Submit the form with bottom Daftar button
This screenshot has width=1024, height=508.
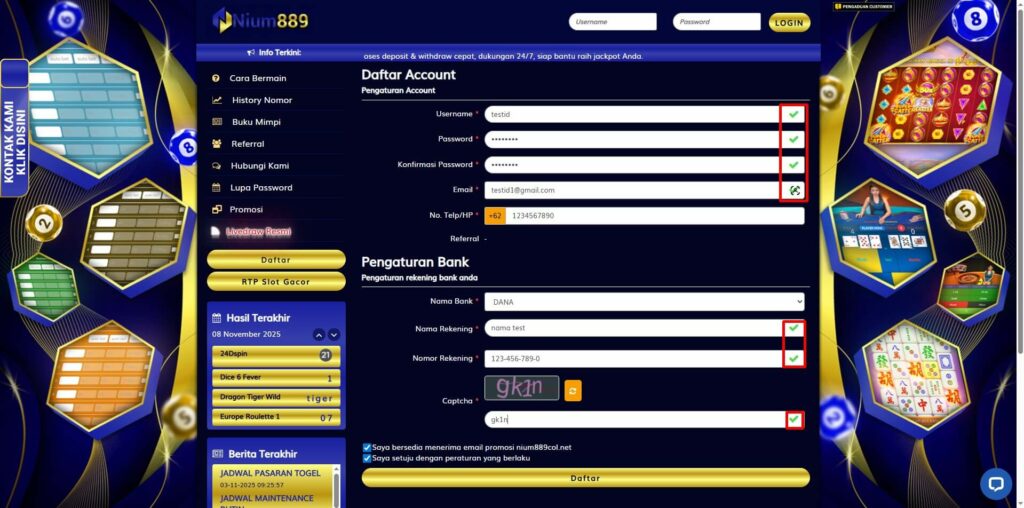(x=585, y=478)
